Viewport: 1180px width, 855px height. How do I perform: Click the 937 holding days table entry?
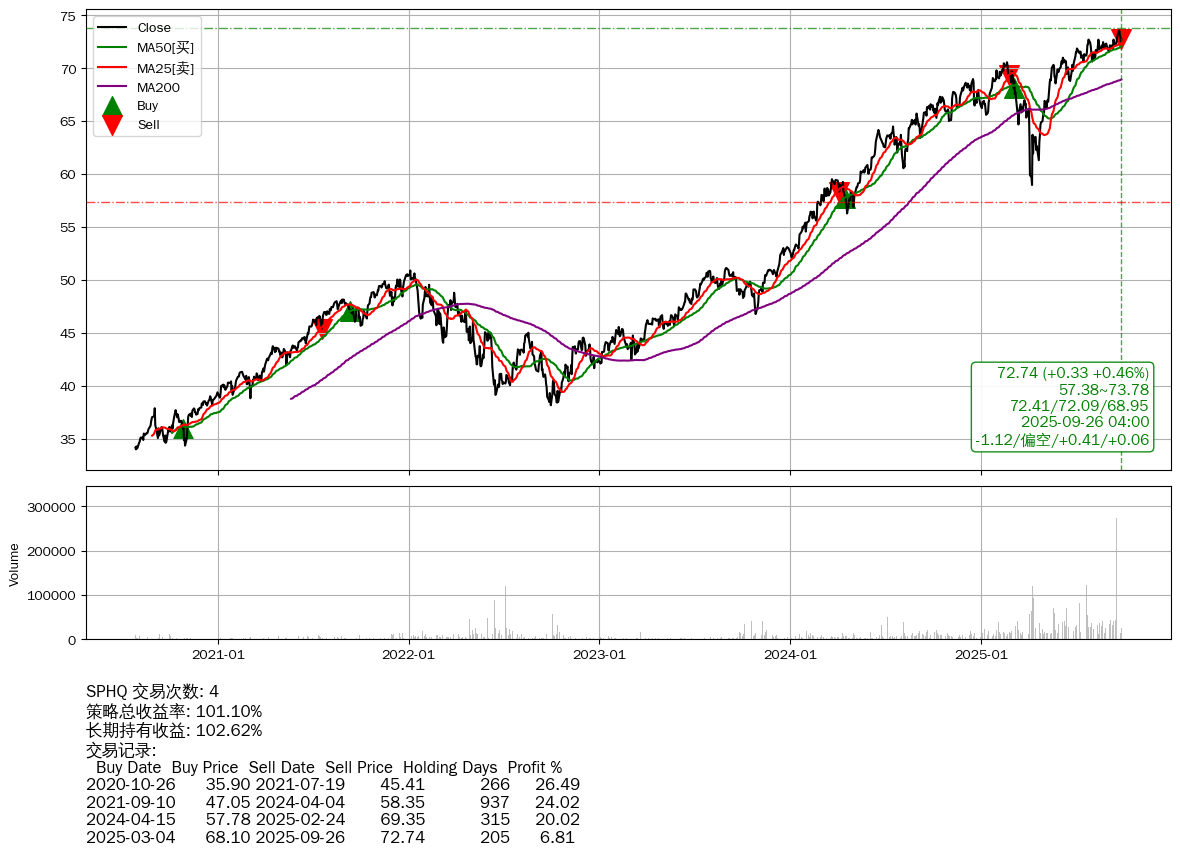(x=494, y=802)
